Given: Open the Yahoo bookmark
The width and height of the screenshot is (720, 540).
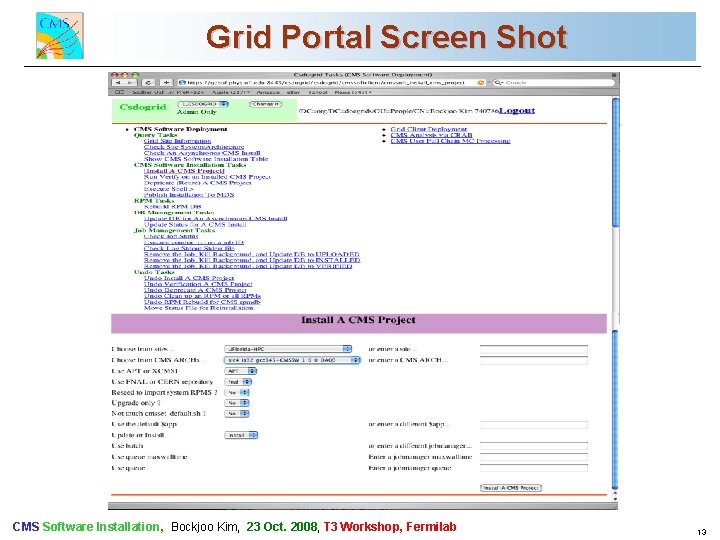Looking at the screenshot, I should pyautogui.click(x=317, y=92).
